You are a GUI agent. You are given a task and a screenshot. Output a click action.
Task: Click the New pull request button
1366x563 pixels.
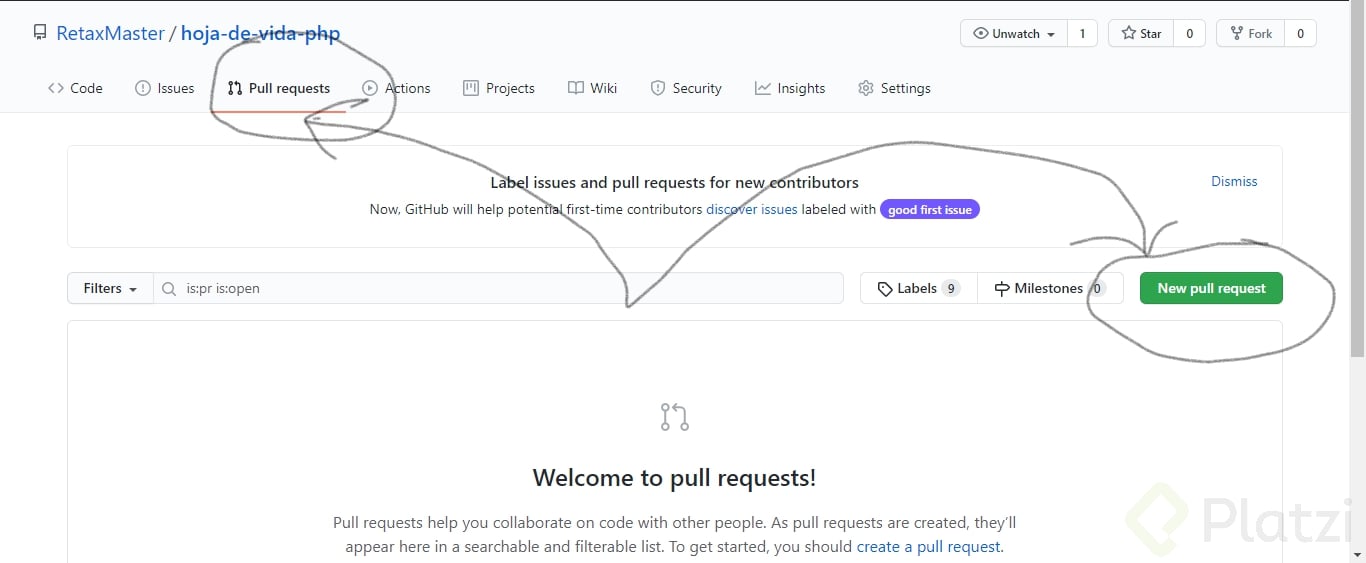click(x=1211, y=288)
